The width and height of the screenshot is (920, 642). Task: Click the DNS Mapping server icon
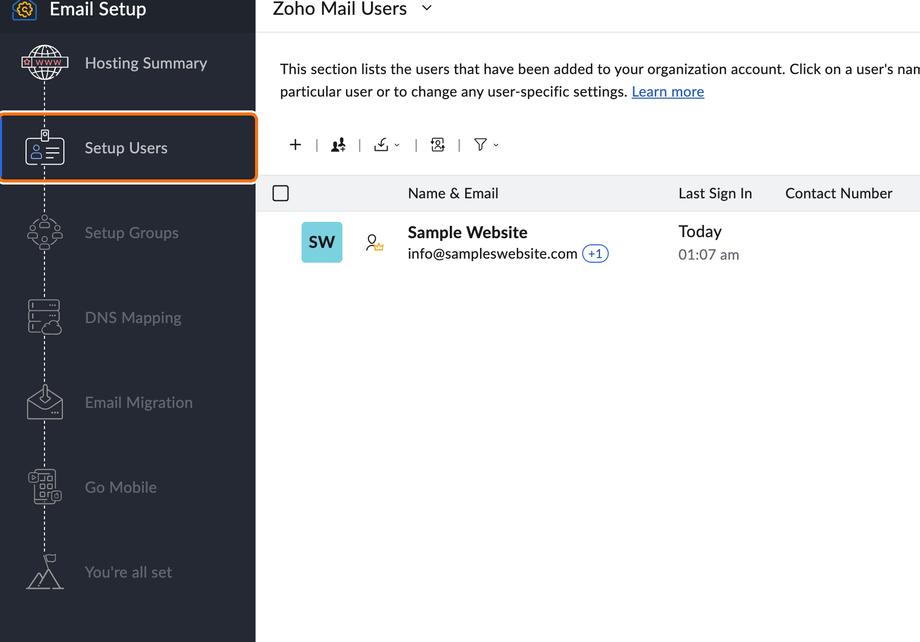[45, 317]
